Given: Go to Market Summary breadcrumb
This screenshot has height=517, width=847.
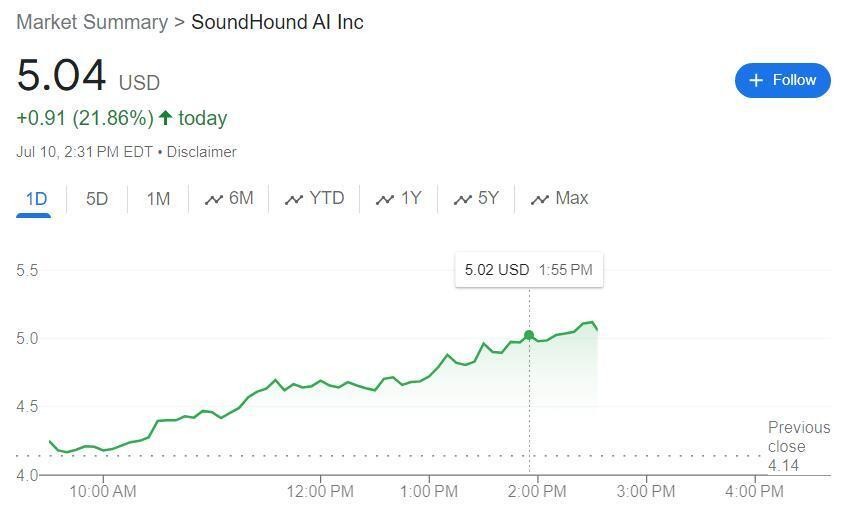Looking at the screenshot, I should [x=92, y=22].
